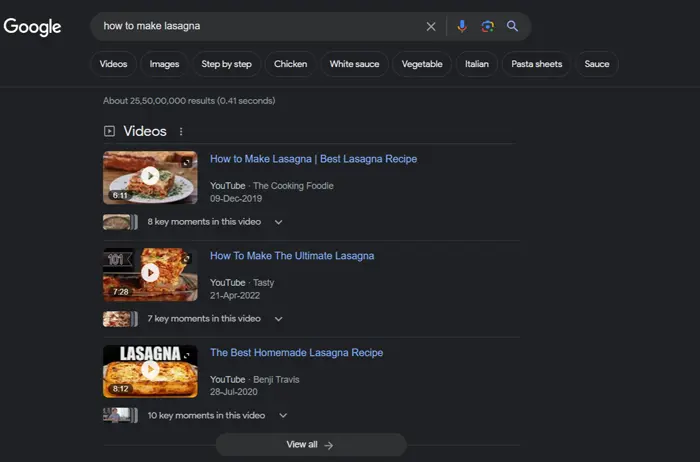Open the Videos section three-dot menu

181,132
